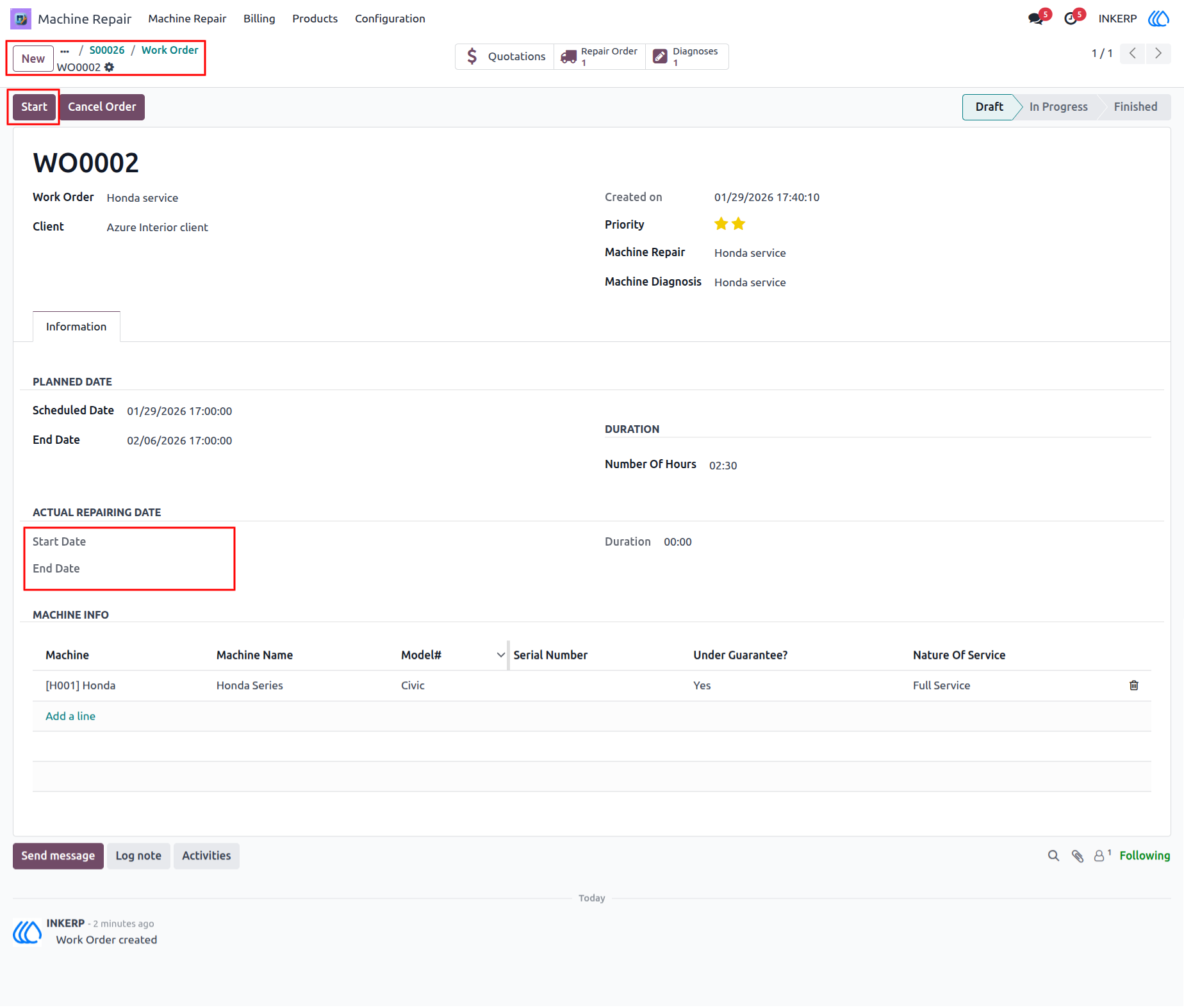Search messages with magnifier icon
The height and width of the screenshot is (1008, 1184).
pyautogui.click(x=1053, y=856)
